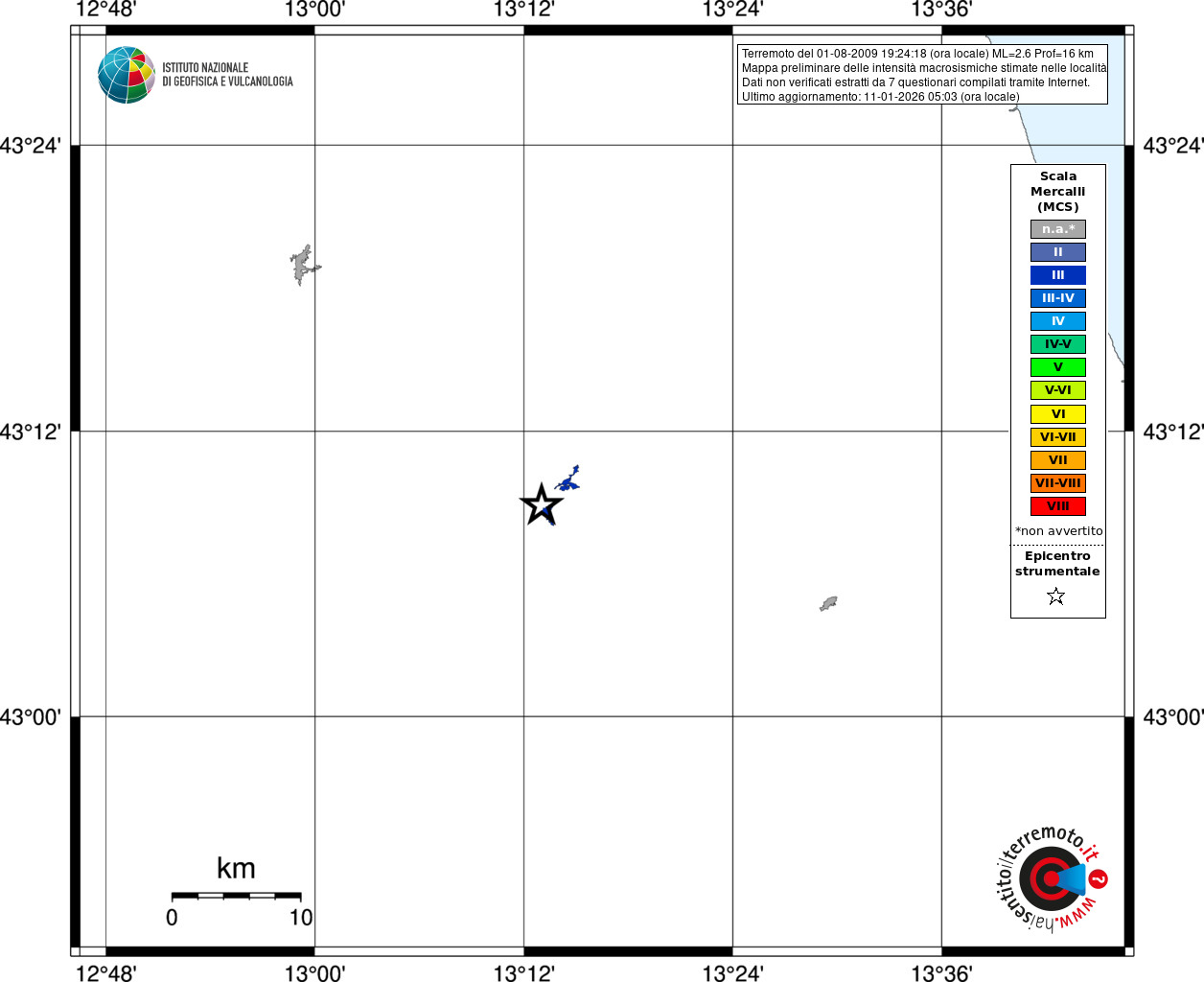1204x982 pixels.
Task: Select the II intensity legend swatch
Action: pyautogui.click(x=1058, y=252)
